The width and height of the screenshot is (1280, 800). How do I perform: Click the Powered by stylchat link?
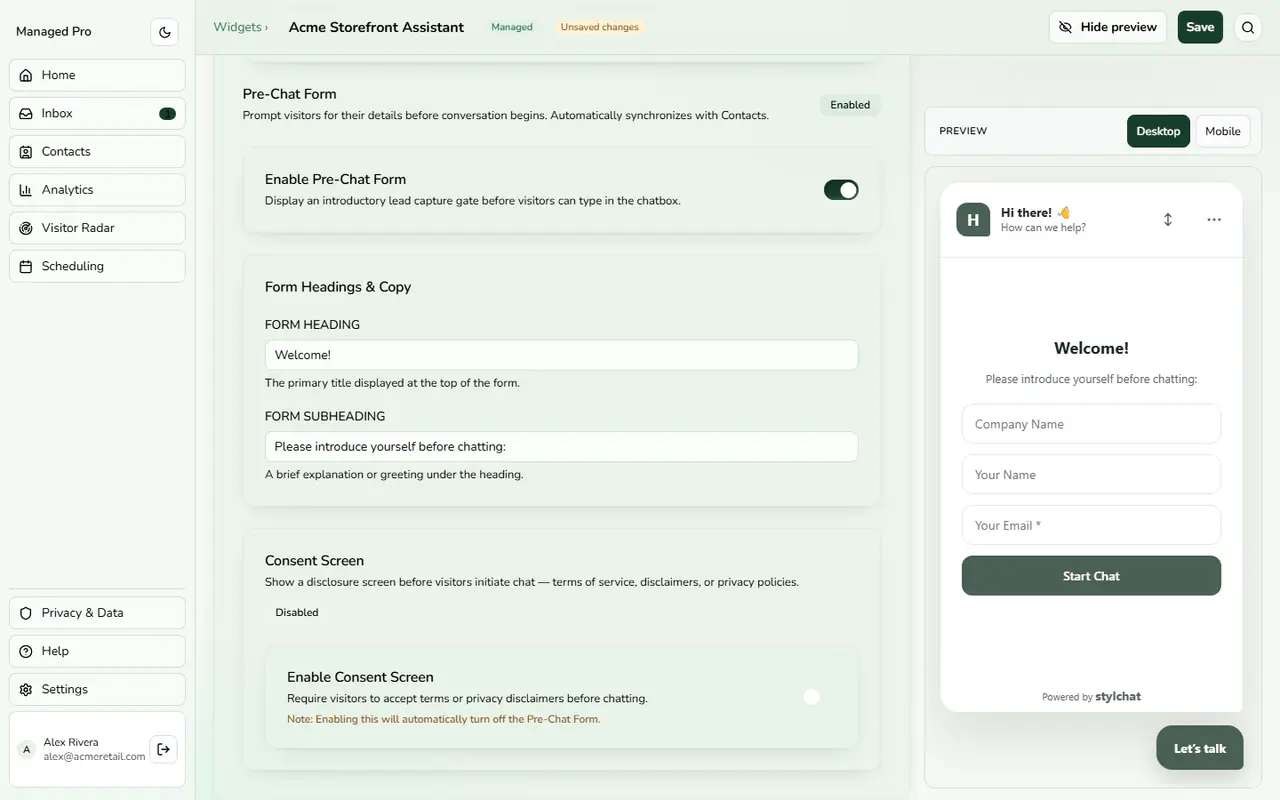pyautogui.click(x=1091, y=697)
